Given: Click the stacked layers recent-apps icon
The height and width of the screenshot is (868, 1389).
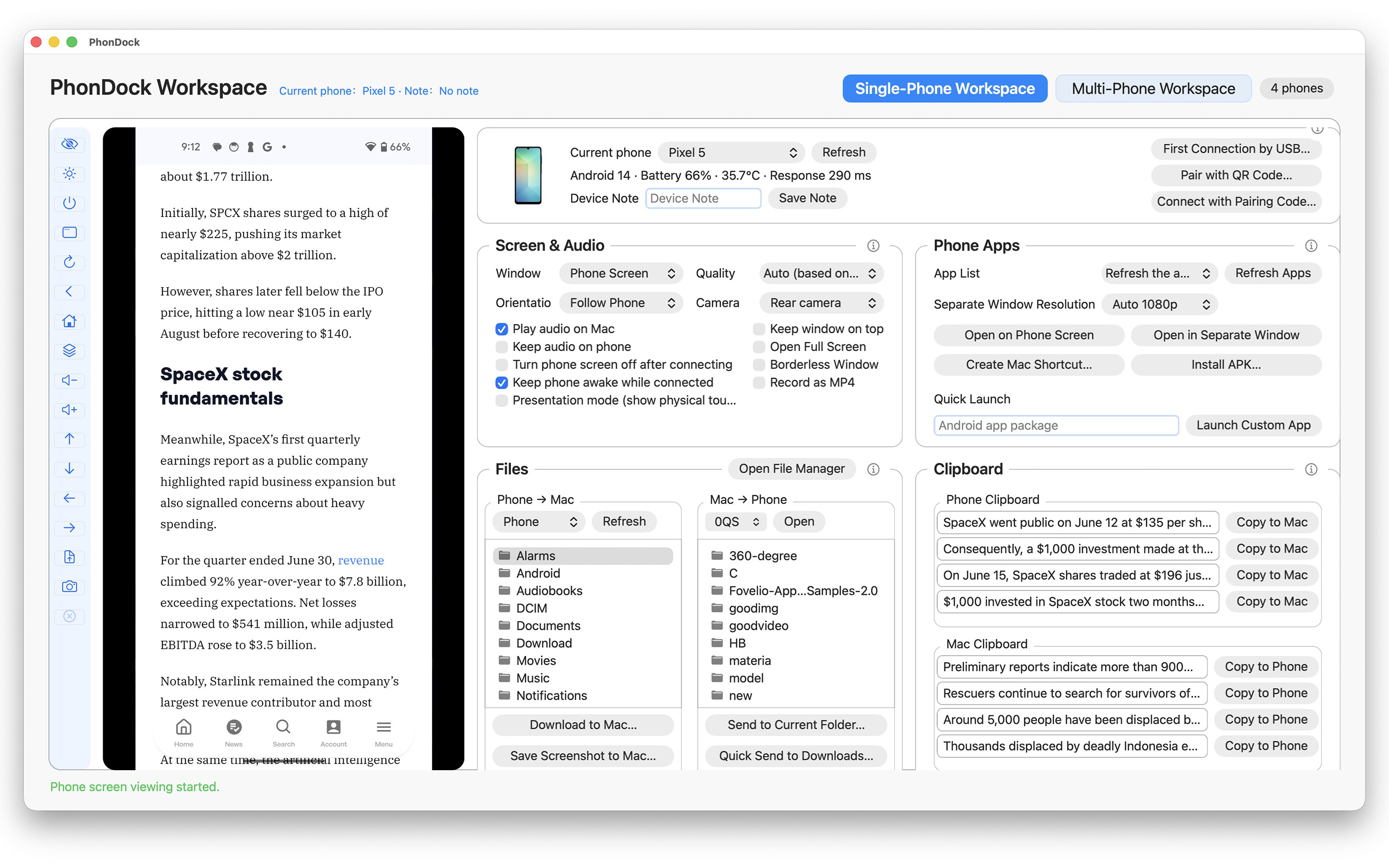Looking at the screenshot, I should (x=69, y=351).
